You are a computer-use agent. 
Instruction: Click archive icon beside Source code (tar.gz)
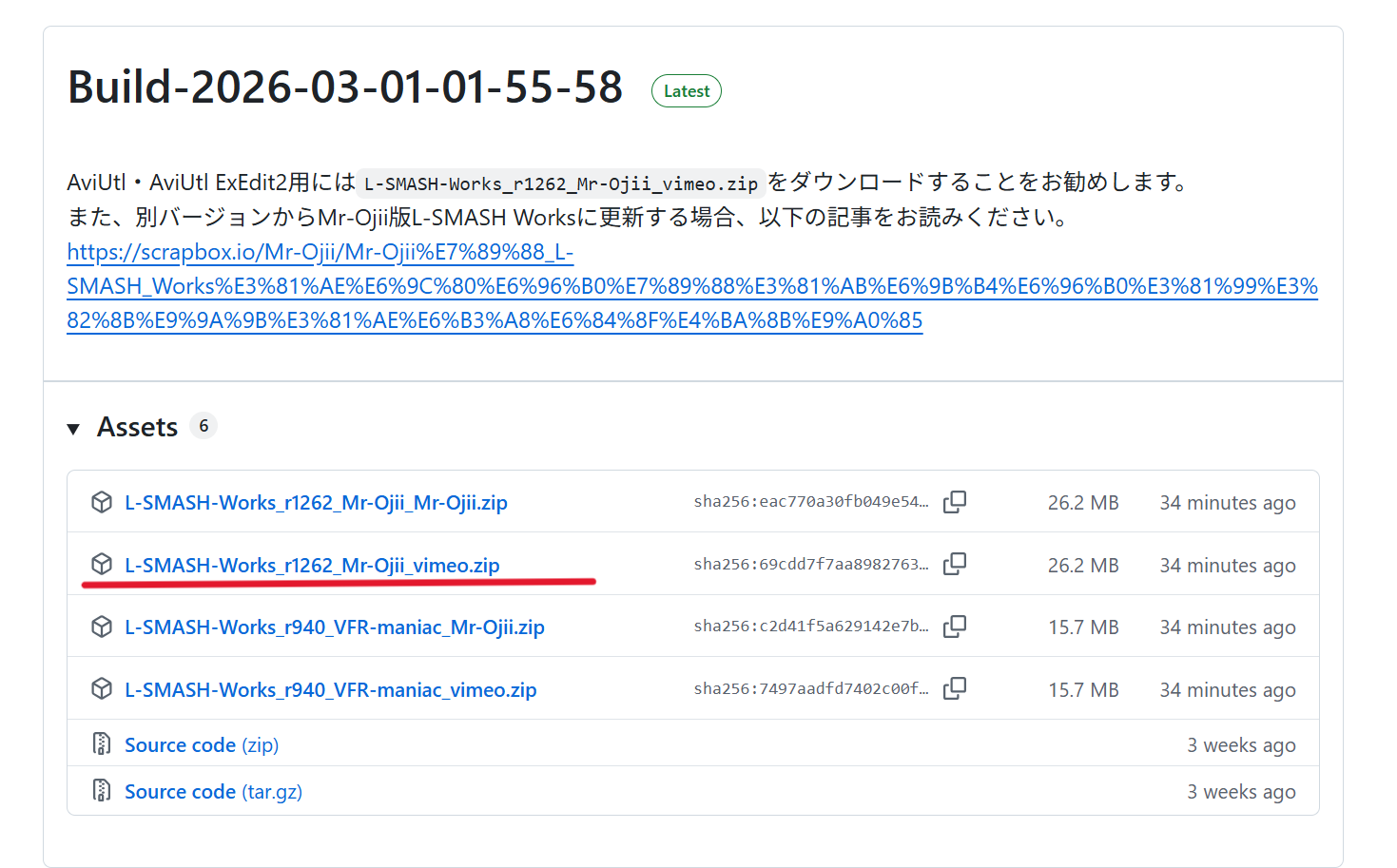point(102,791)
